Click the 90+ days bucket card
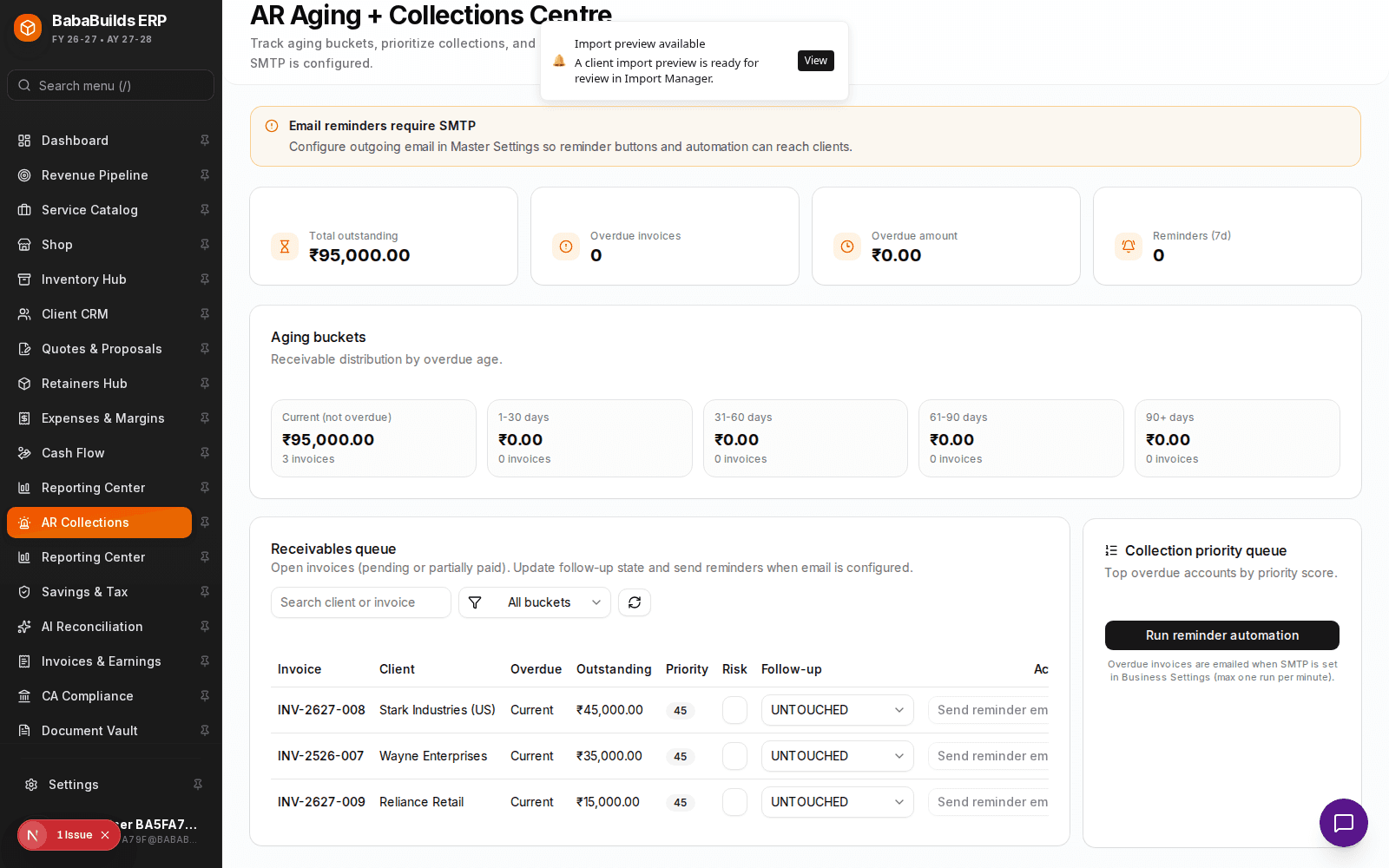The image size is (1389, 868). (x=1237, y=438)
